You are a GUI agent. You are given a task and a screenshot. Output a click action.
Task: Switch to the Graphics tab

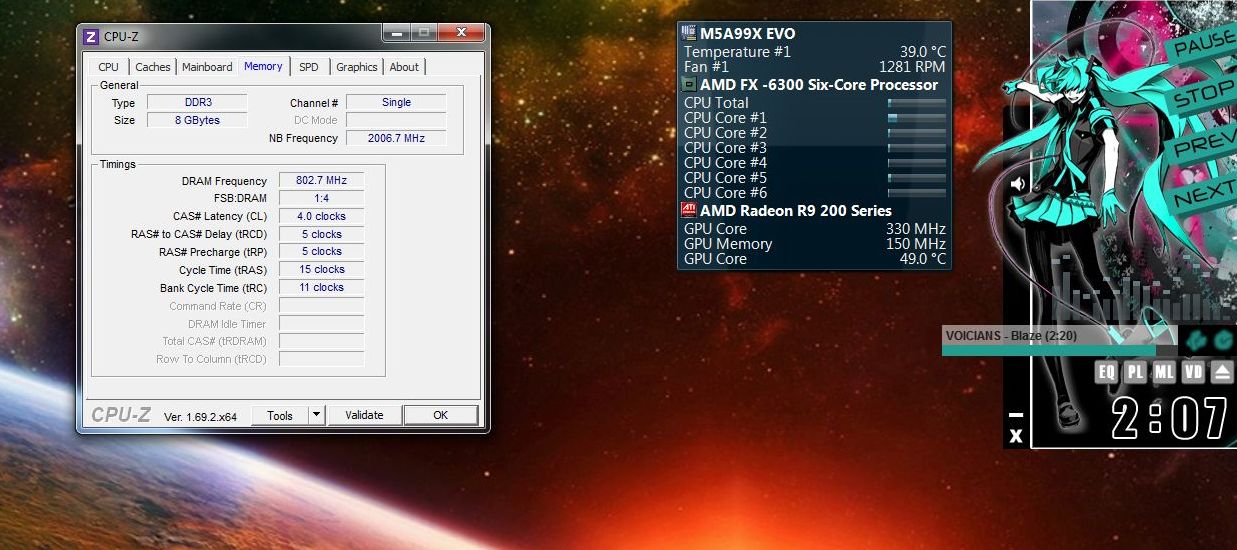click(357, 67)
